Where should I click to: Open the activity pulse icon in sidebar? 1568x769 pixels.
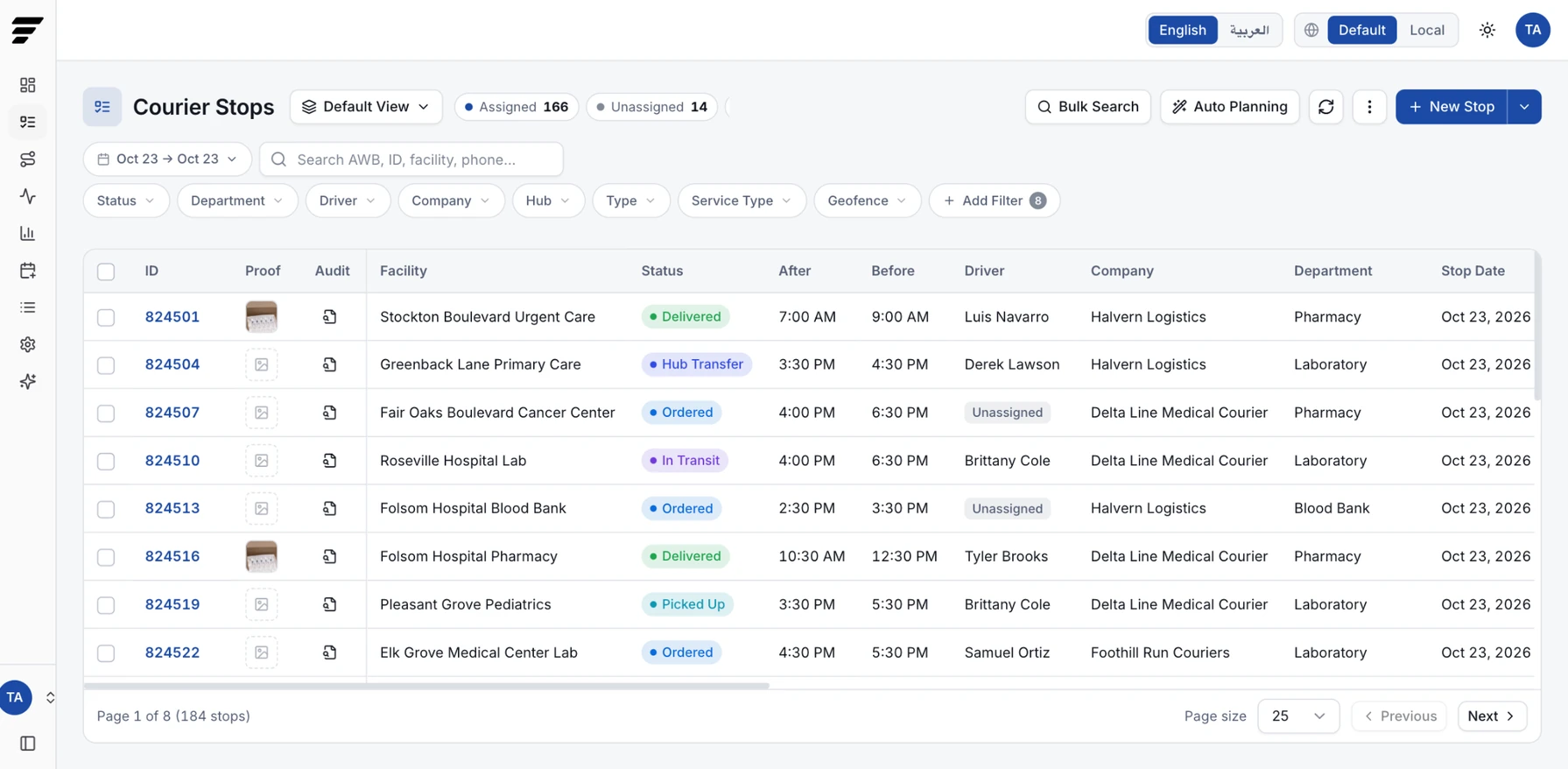[x=28, y=196]
